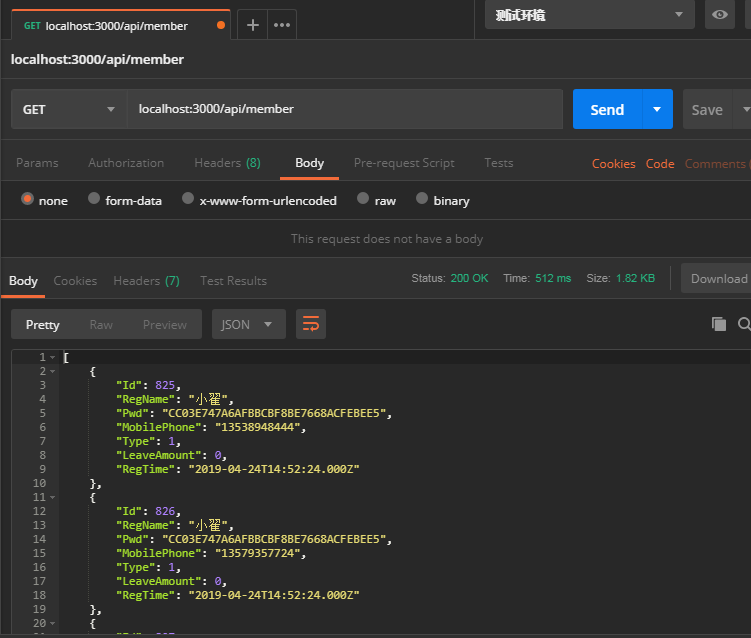The height and width of the screenshot is (638, 751).
Task: Select the none body type radio button
Action: pos(27,200)
